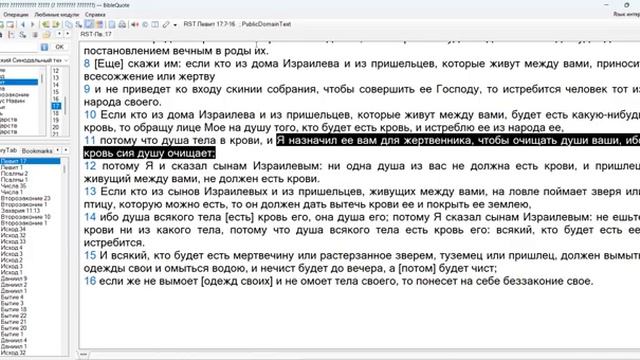Image resolution: width=640 pixels, height=360 pixels.
Task: Open Второзаконие 10 history entry
Action: (25, 217)
